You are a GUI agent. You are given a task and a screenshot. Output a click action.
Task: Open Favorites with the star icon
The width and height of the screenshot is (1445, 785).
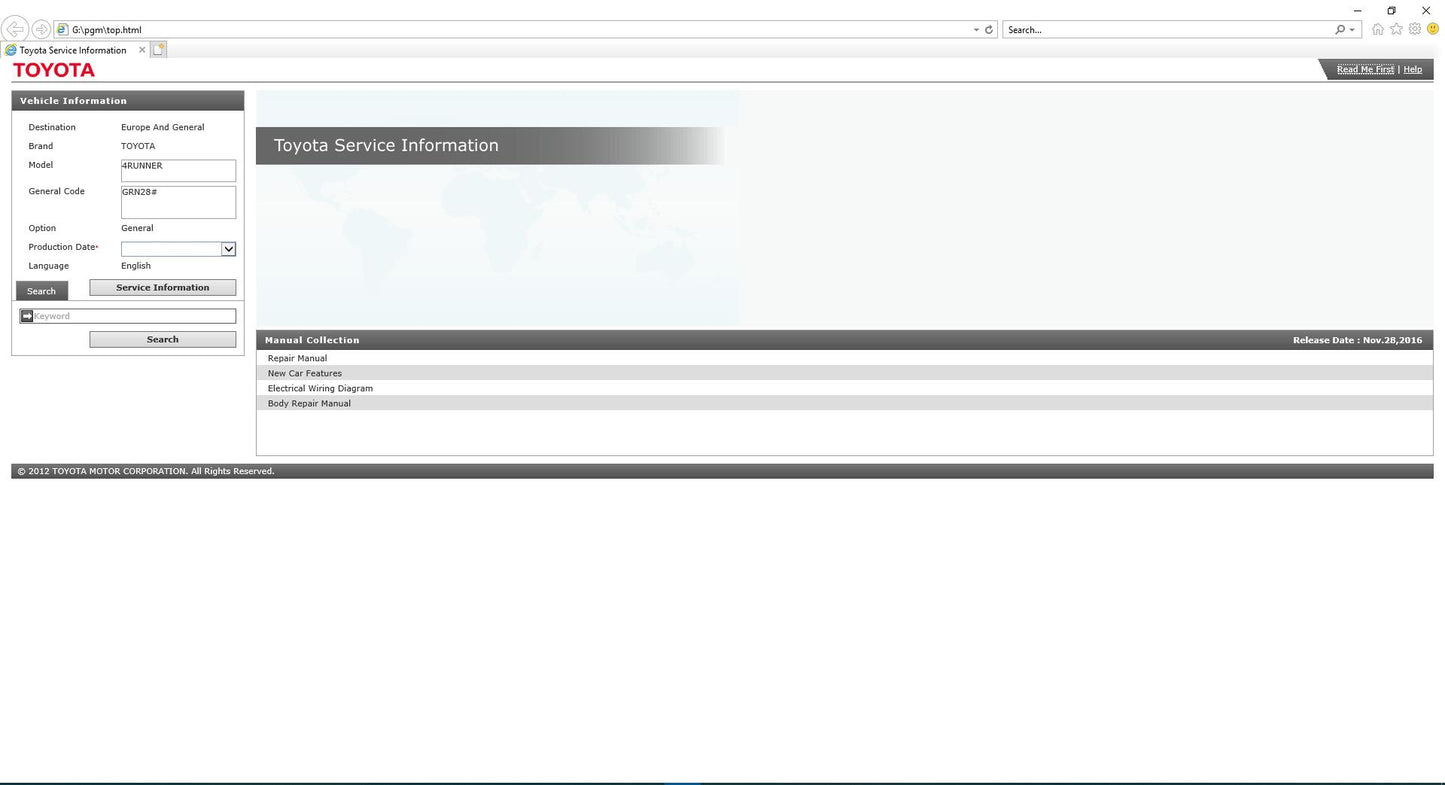[1396, 30]
